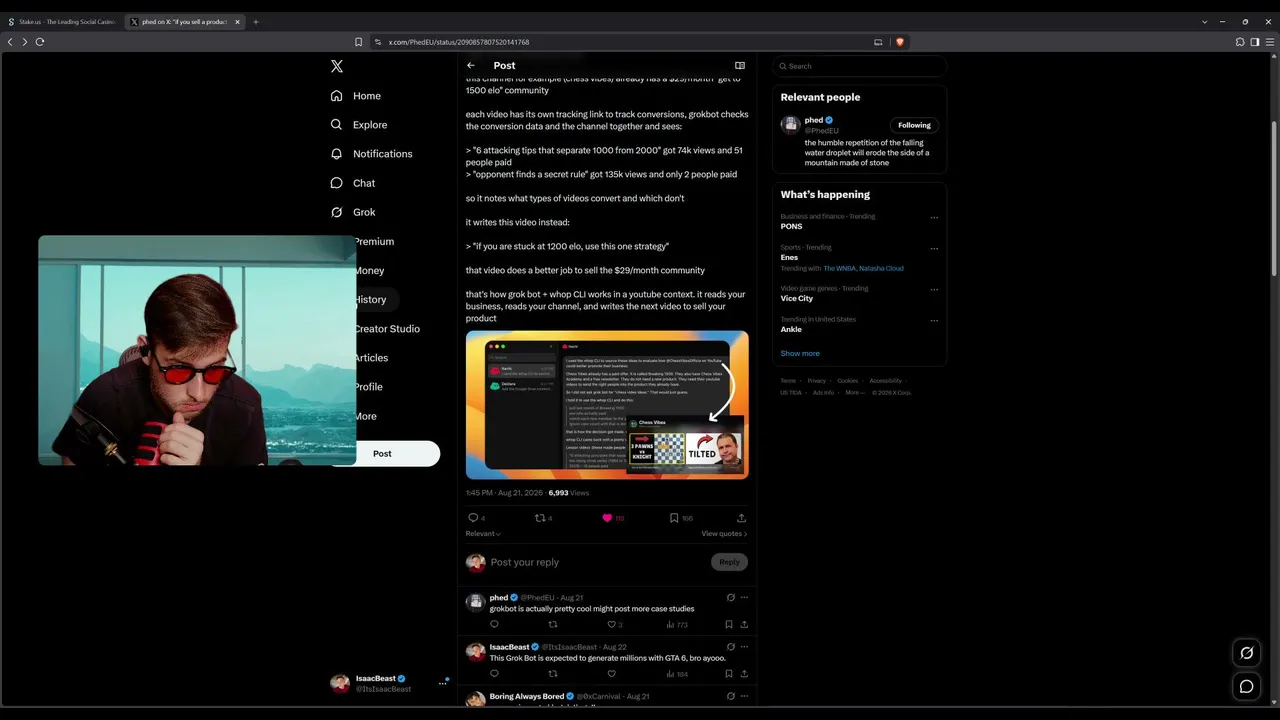Open Grok icon on IsaacBeast's reply

pyautogui.click(x=731, y=647)
